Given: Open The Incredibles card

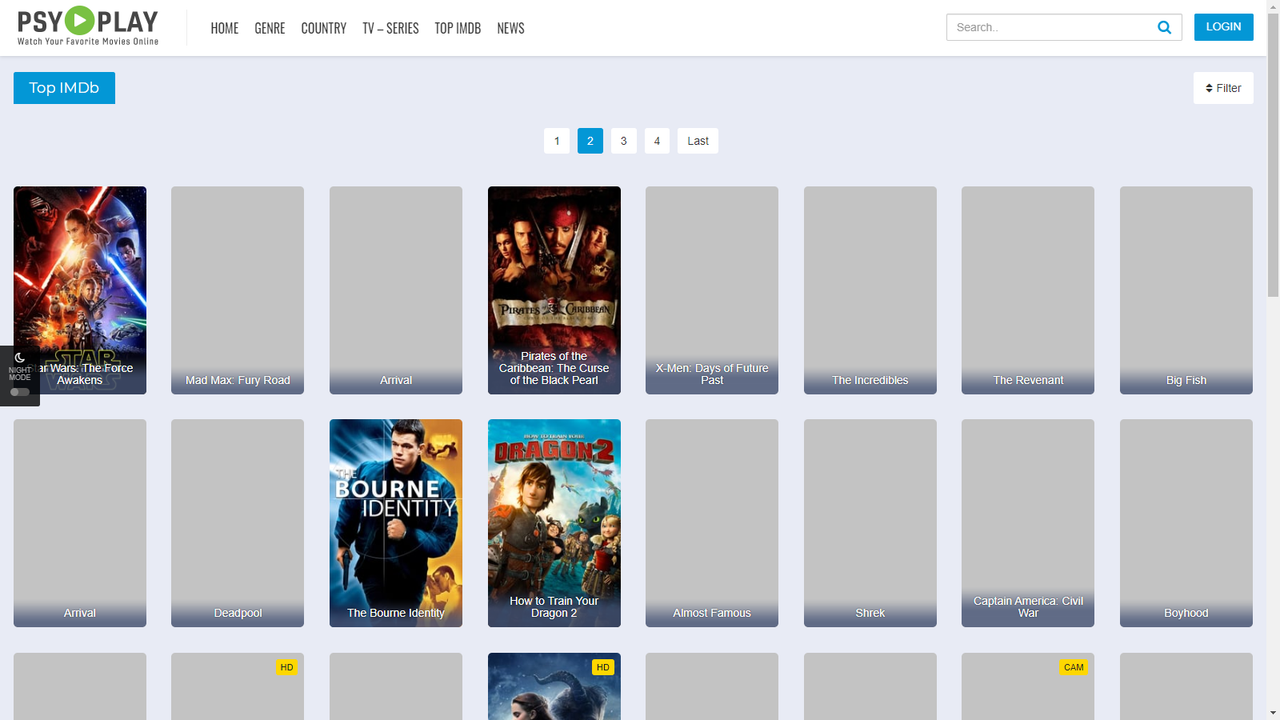Looking at the screenshot, I should coord(870,290).
